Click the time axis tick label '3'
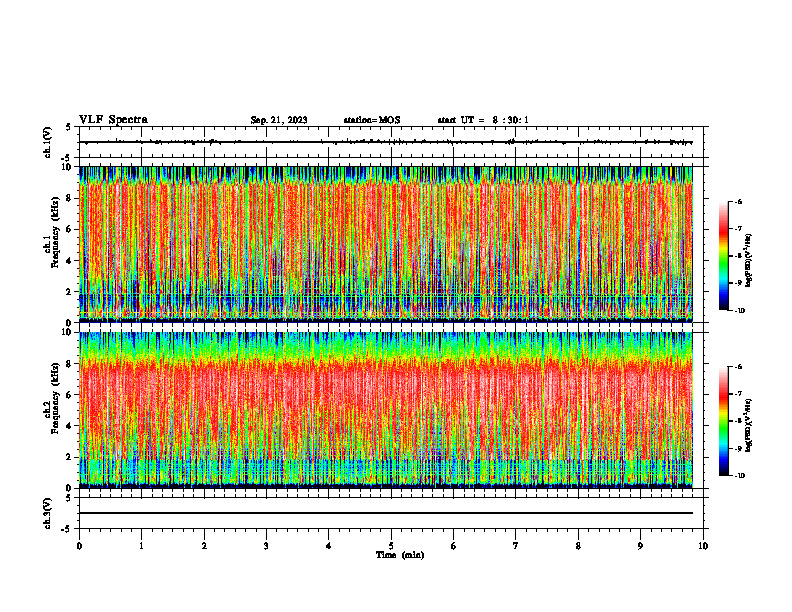This screenshot has height=612, width=792. click(x=266, y=546)
